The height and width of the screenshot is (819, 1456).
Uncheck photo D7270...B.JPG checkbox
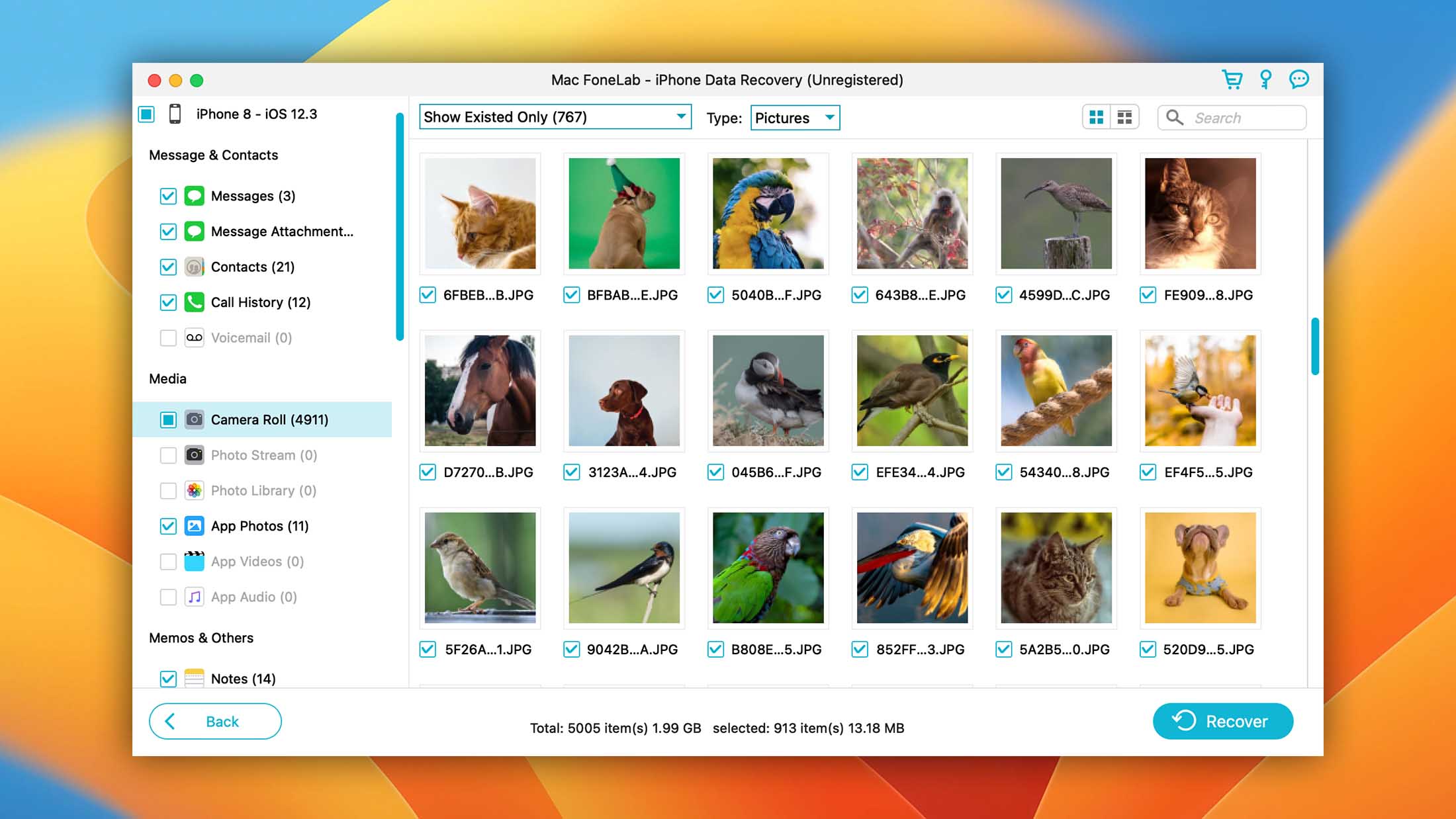tap(428, 472)
